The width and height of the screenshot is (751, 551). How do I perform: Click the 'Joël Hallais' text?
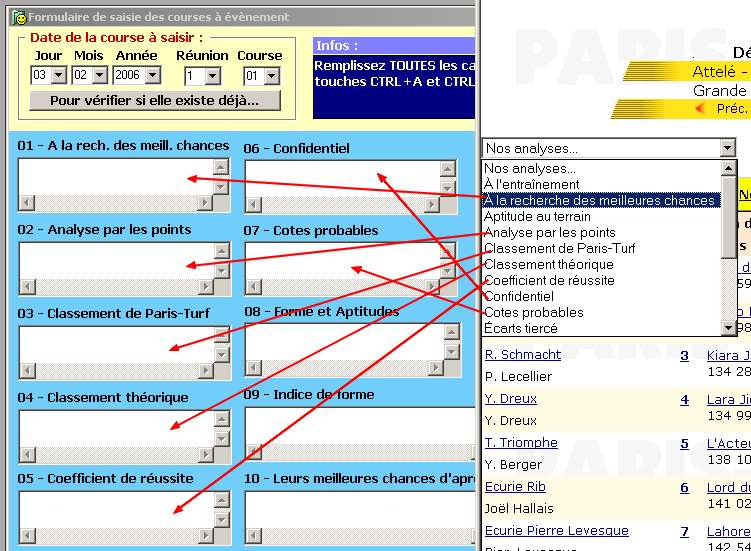[519, 508]
